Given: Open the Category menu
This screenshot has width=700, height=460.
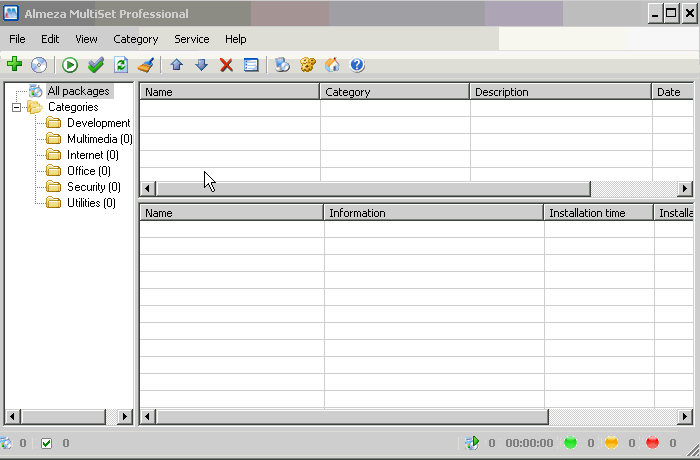Looking at the screenshot, I should 136,39.
